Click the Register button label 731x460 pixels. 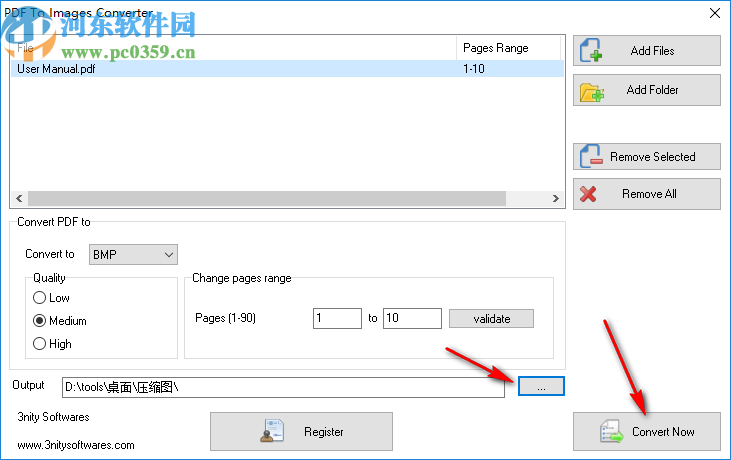[x=324, y=432]
